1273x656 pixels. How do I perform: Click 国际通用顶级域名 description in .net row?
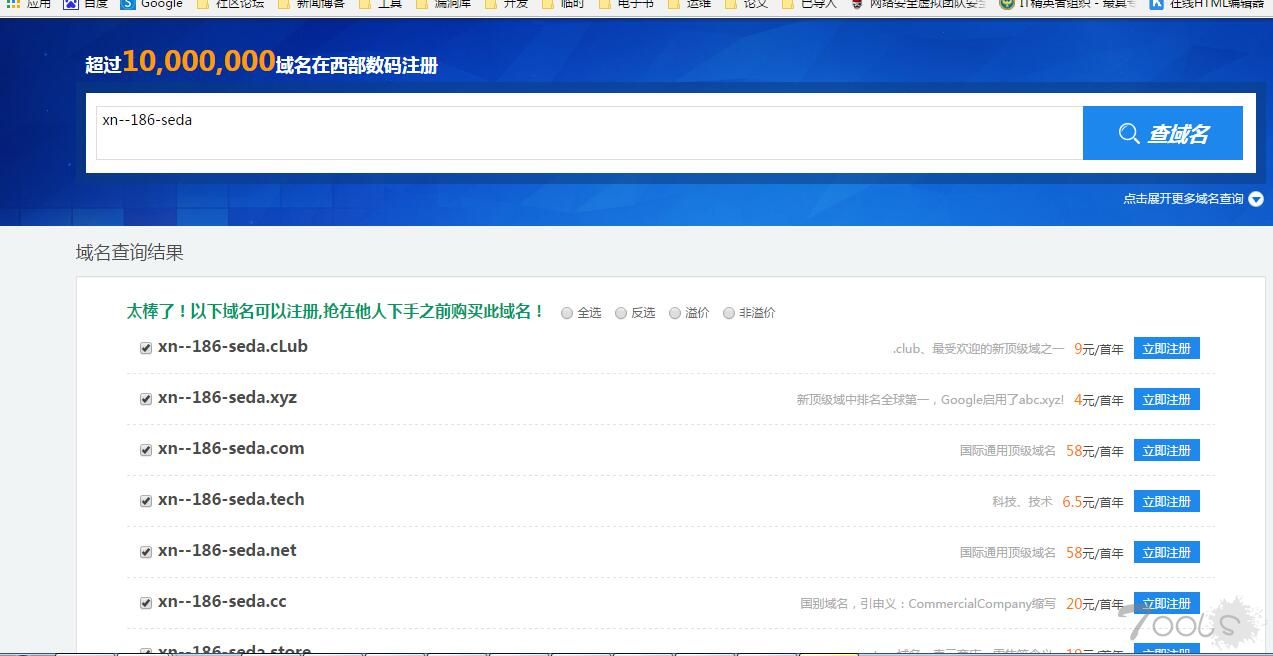(1008, 553)
